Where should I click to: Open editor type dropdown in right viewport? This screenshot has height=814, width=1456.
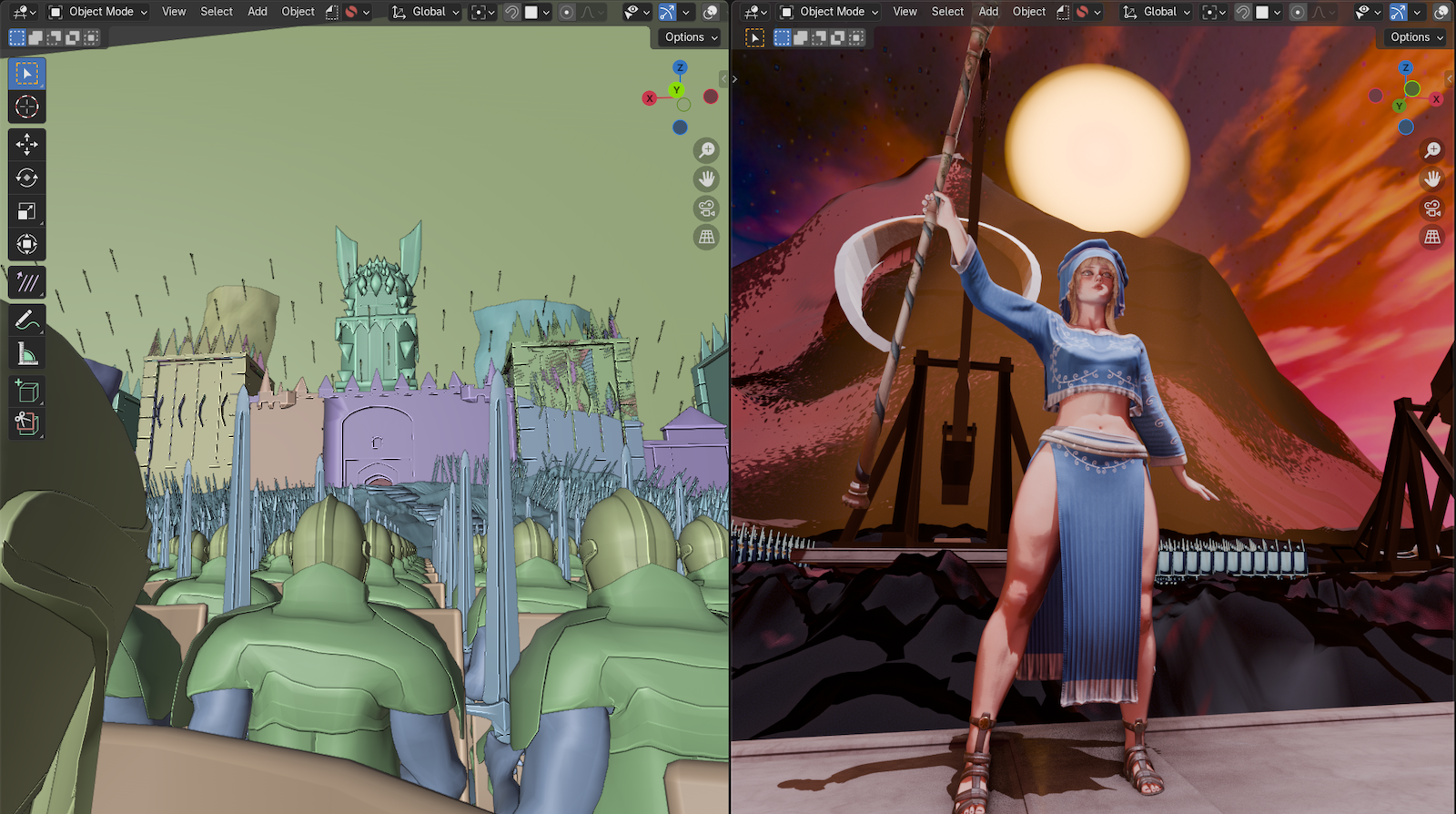754,12
